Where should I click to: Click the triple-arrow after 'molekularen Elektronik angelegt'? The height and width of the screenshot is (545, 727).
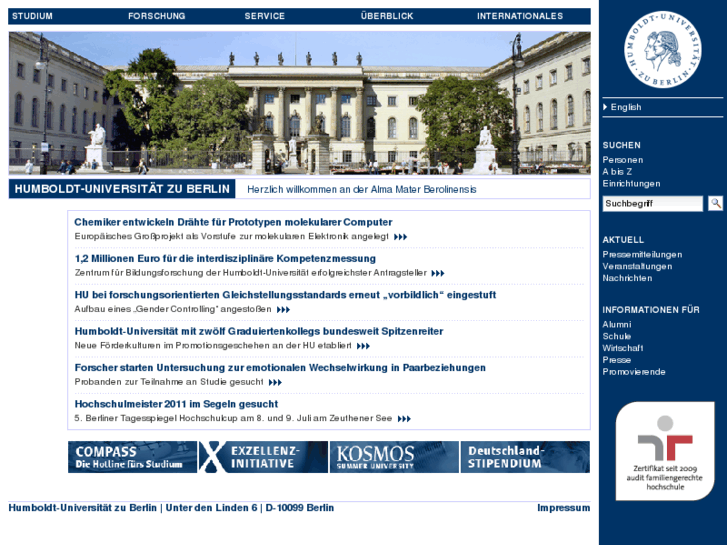pyautogui.click(x=400, y=237)
